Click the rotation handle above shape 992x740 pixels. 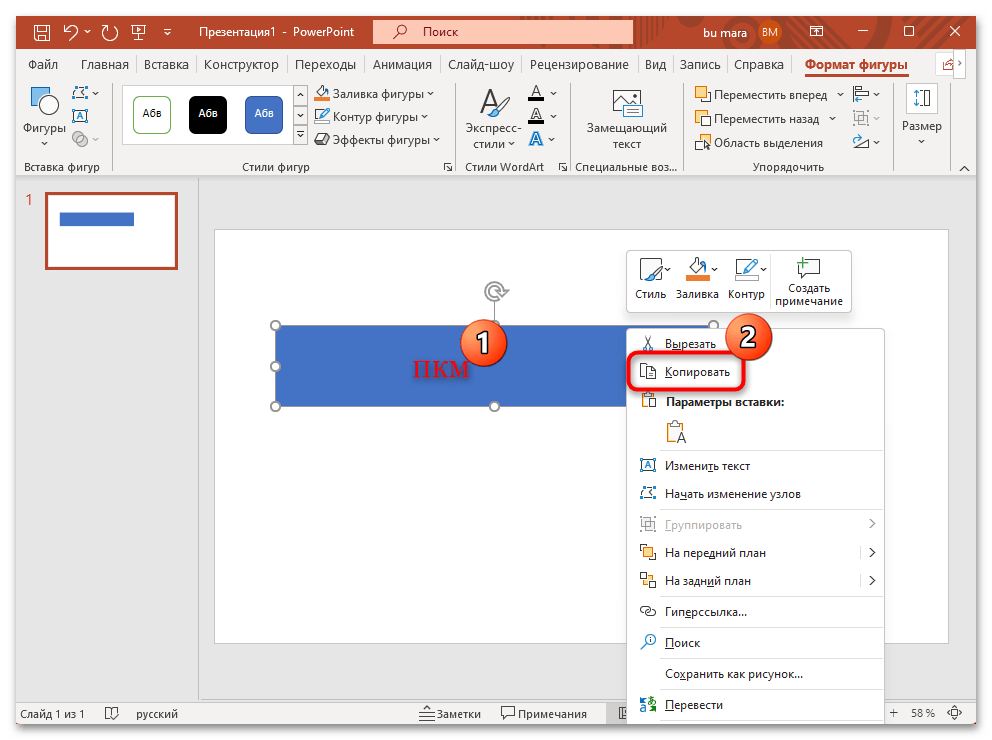click(x=495, y=292)
